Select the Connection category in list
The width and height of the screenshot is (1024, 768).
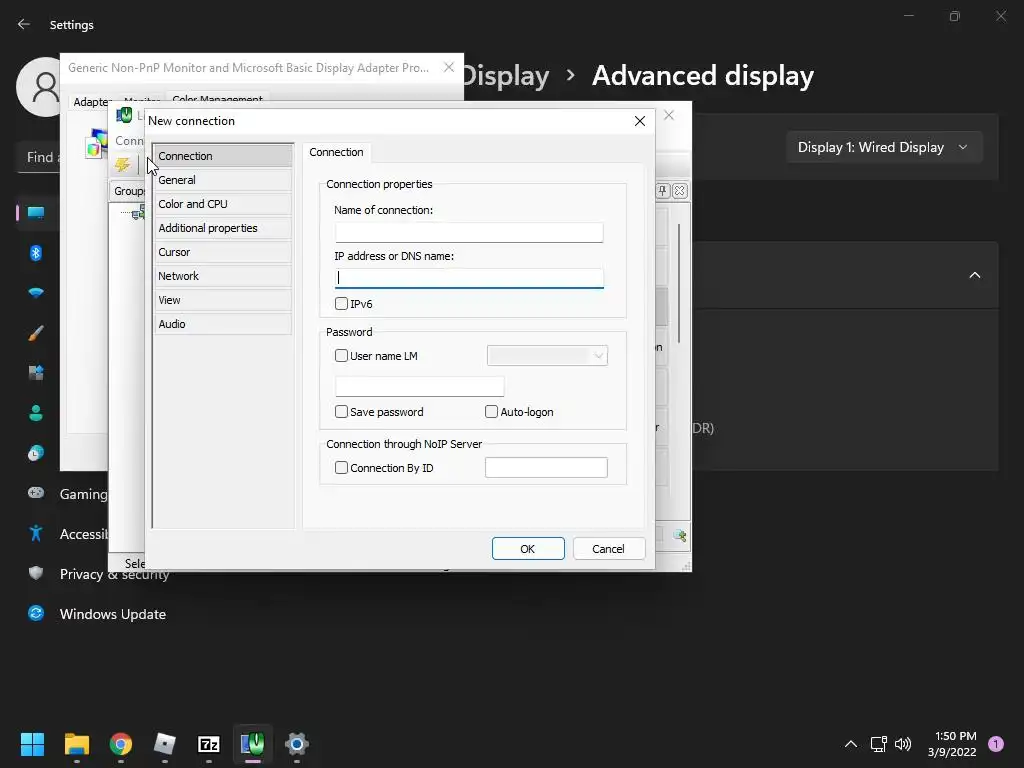(223, 156)
